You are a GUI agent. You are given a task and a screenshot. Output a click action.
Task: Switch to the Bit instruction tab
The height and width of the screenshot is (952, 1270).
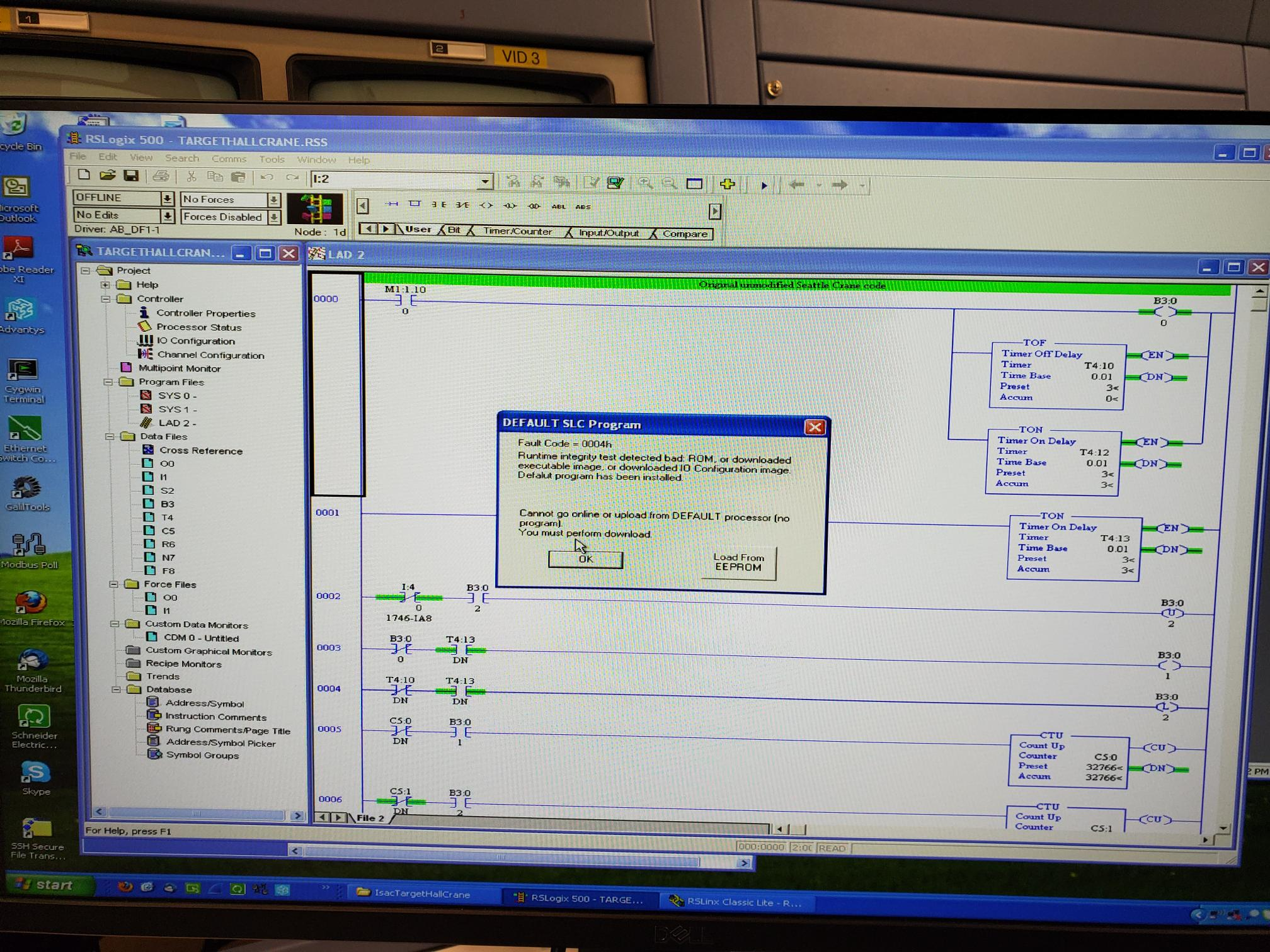click(x=454, y=230)
